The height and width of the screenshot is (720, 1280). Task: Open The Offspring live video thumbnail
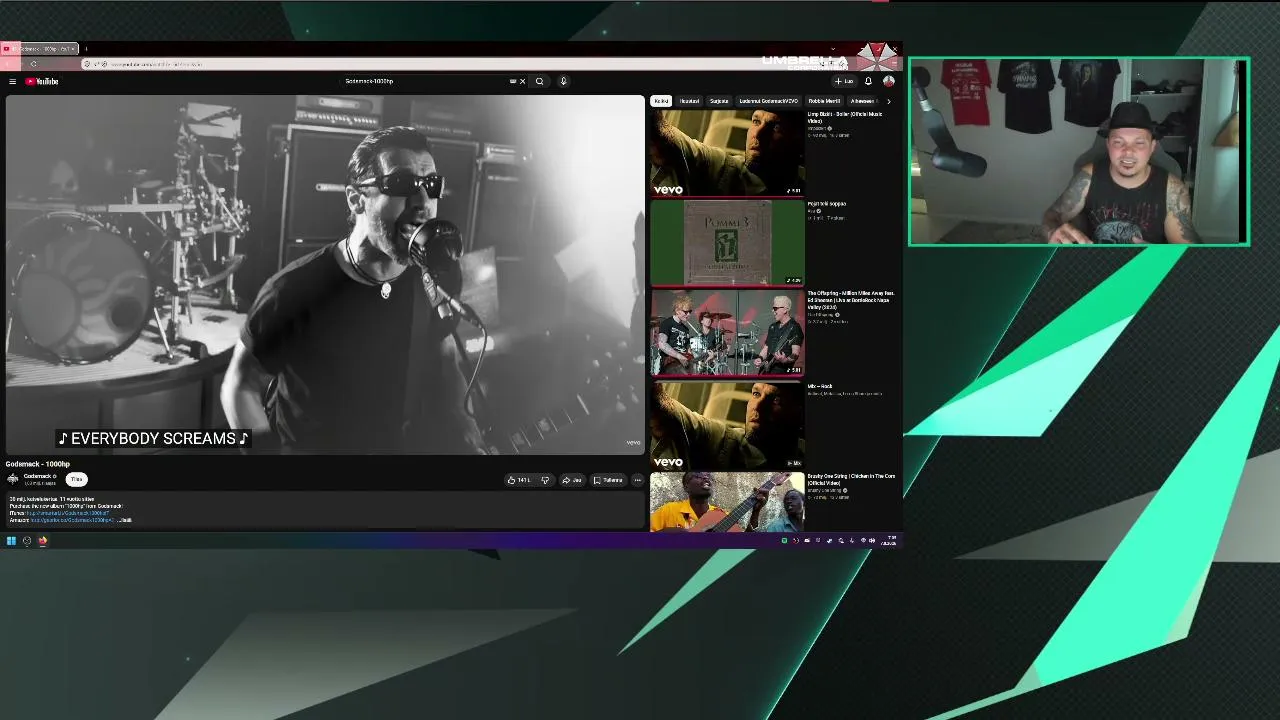pos(727,333)
